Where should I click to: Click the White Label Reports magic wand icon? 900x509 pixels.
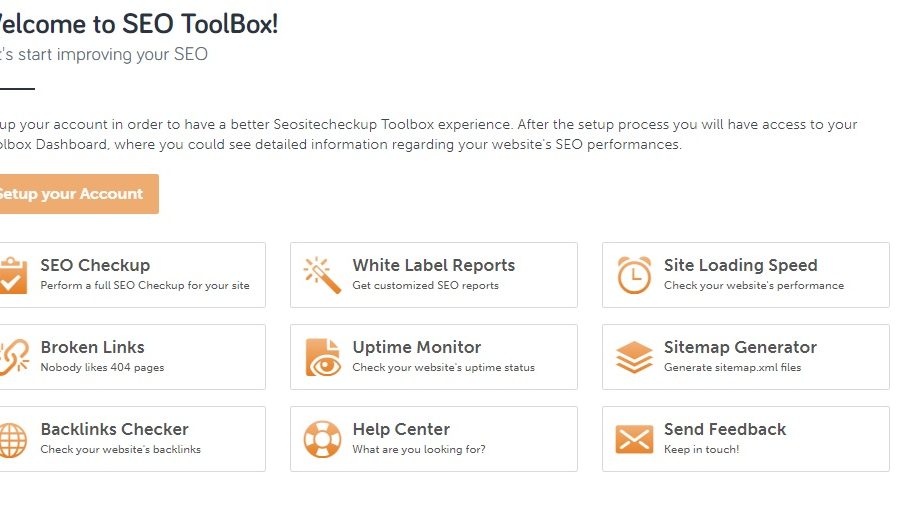323,275
